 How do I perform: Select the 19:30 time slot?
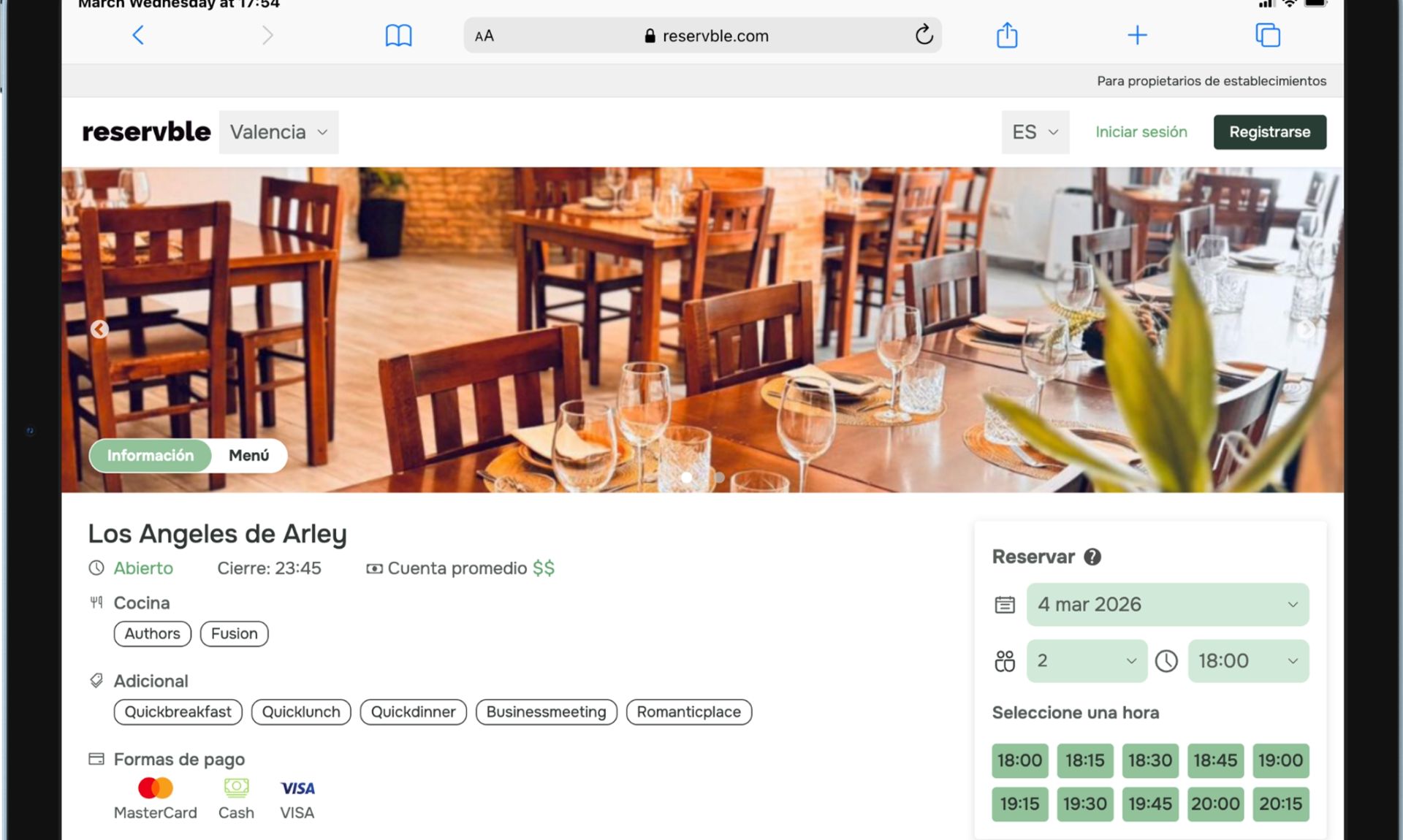tap(1084, 804)
